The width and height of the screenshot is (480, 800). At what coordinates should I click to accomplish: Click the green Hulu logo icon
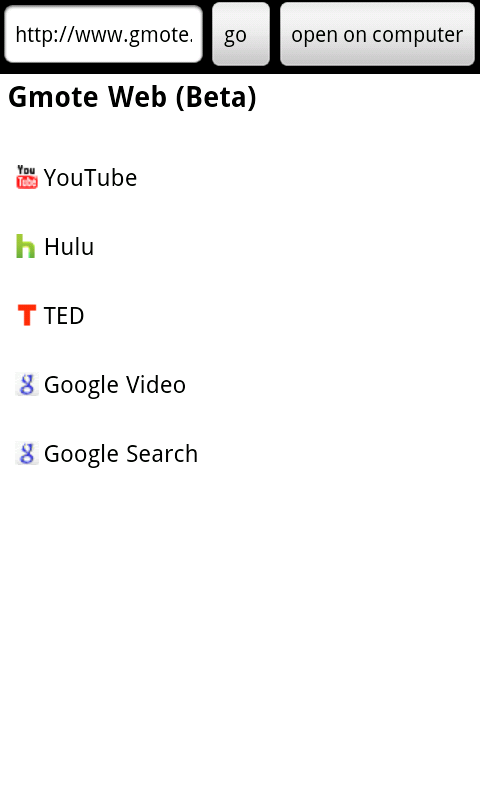(26, 246)
